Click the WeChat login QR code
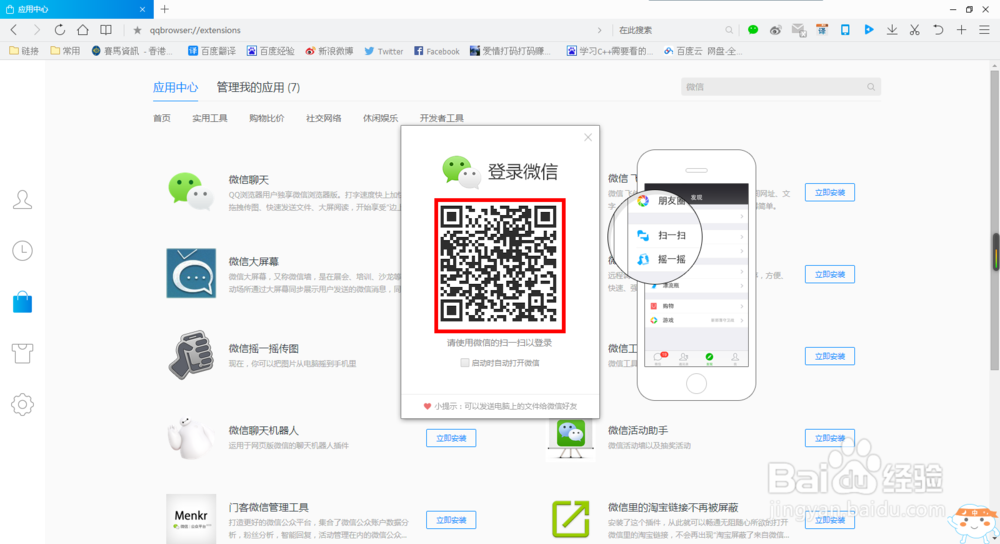The height and width of the screenshot is (544, 1000). (x=500, y=265)
